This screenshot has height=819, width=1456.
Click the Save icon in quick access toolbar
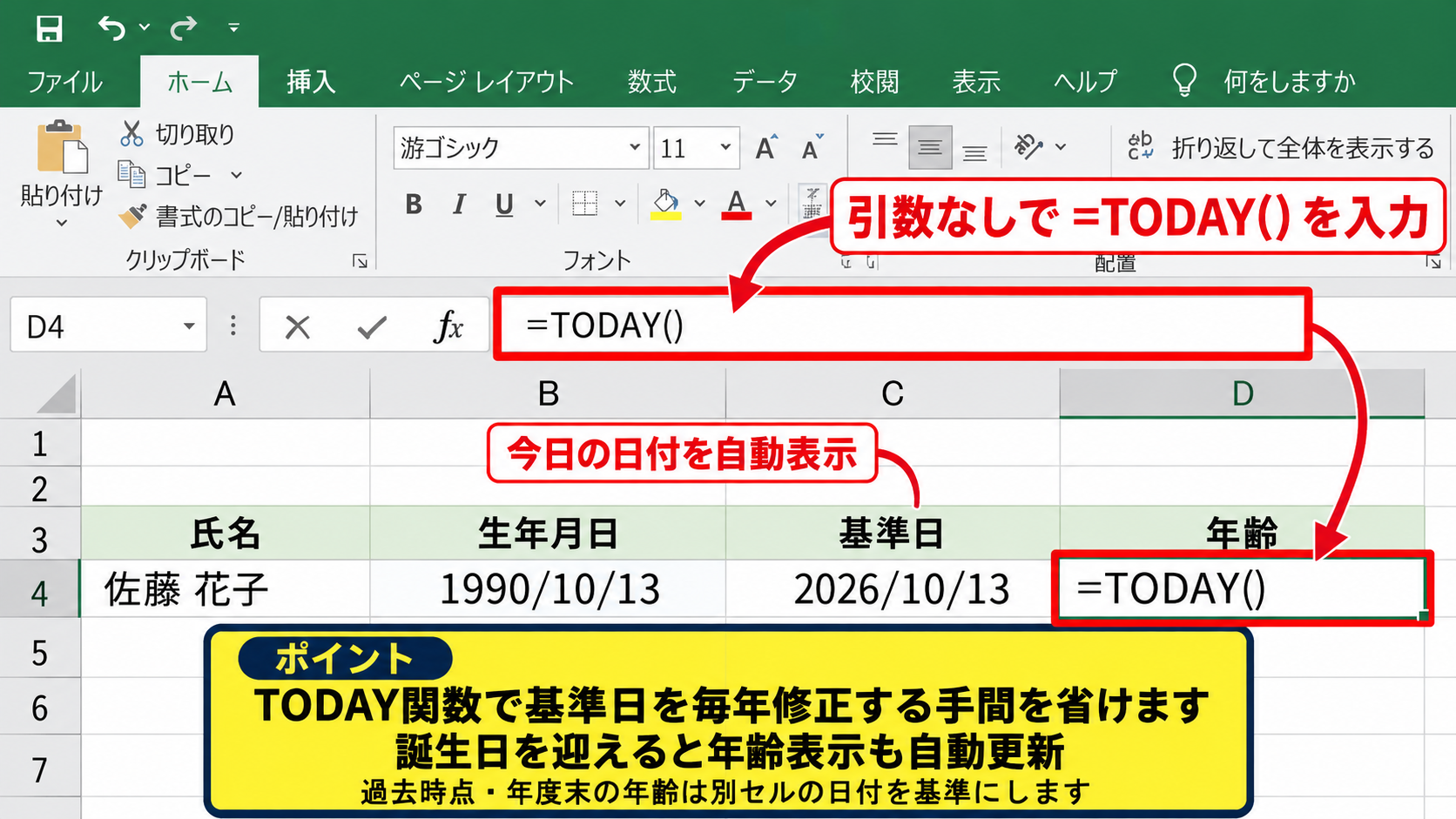(49, 28)
